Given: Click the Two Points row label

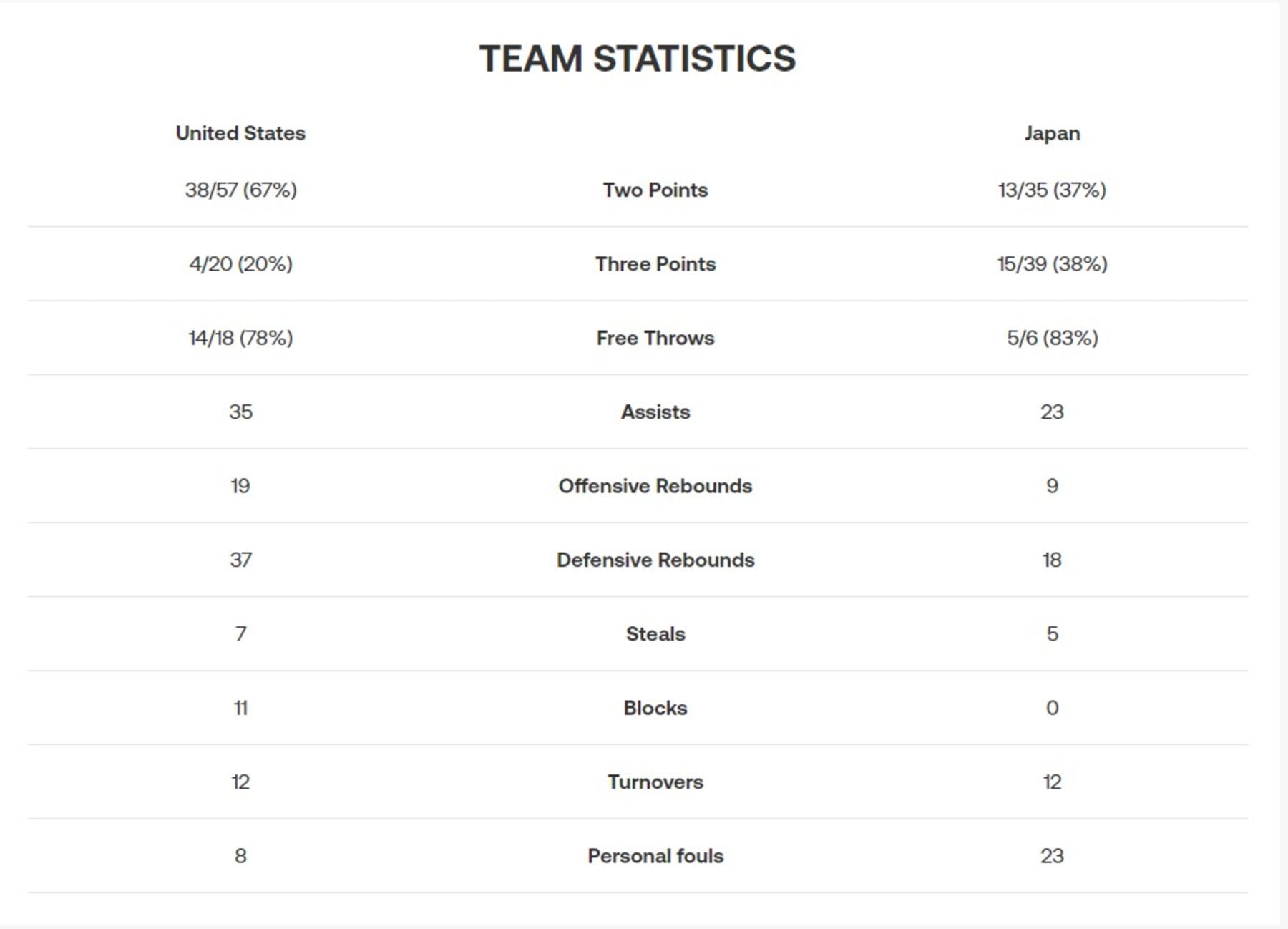Looking at the screenshot, I should (655, 190).
